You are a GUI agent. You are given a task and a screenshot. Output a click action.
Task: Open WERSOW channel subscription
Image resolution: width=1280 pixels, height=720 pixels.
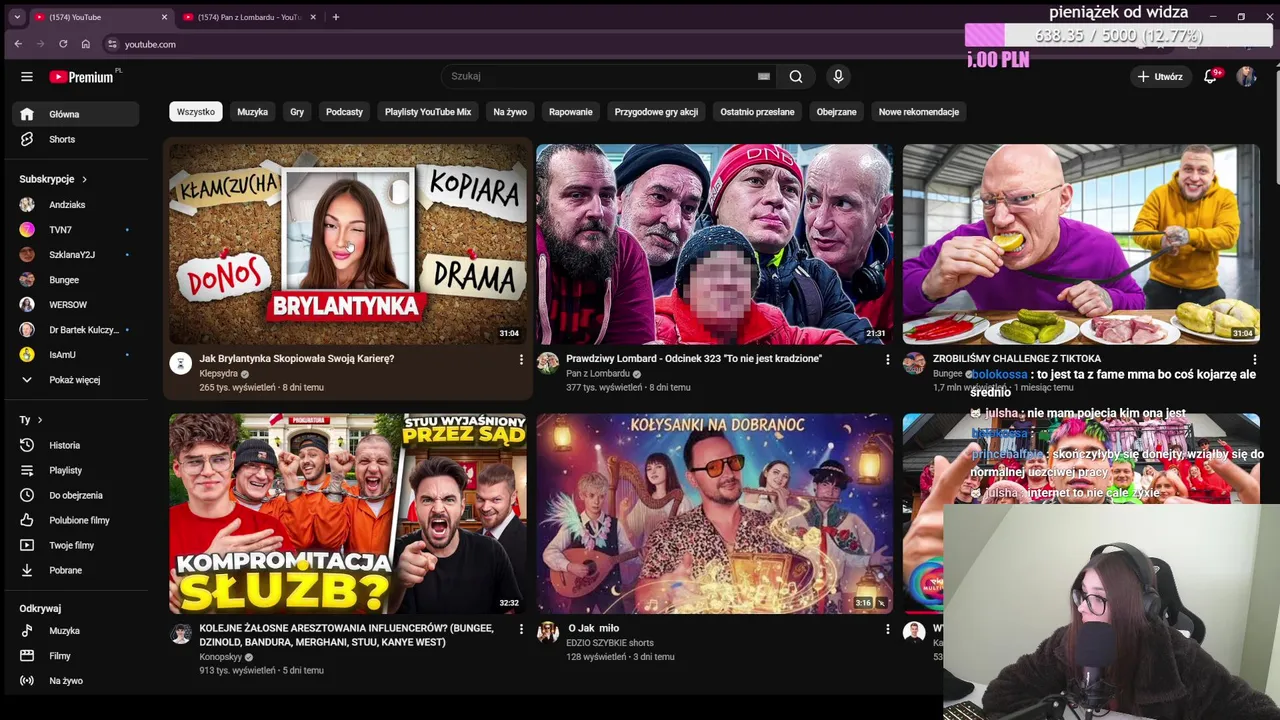pos(76,305)
